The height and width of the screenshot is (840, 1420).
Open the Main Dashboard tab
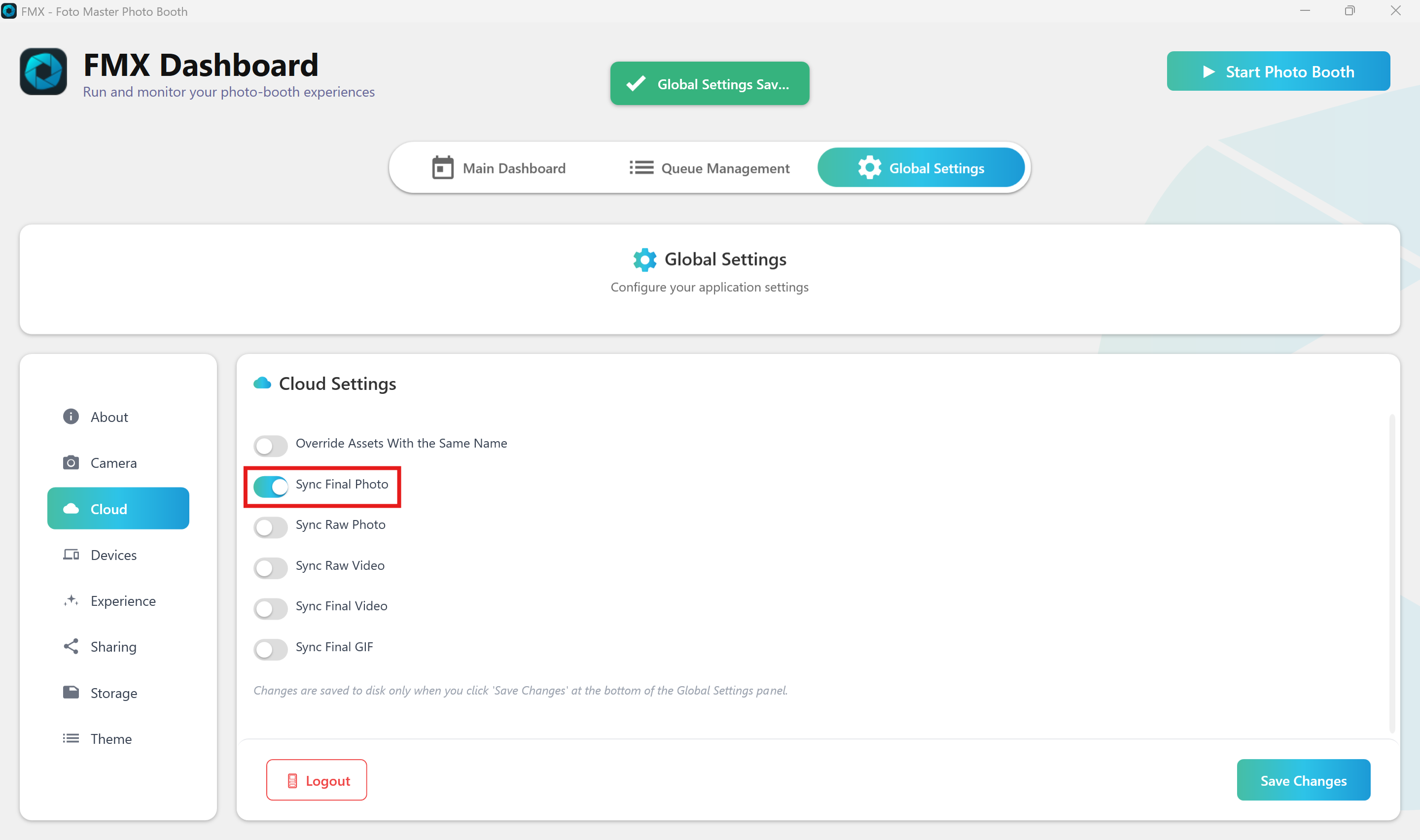[498, 168]
